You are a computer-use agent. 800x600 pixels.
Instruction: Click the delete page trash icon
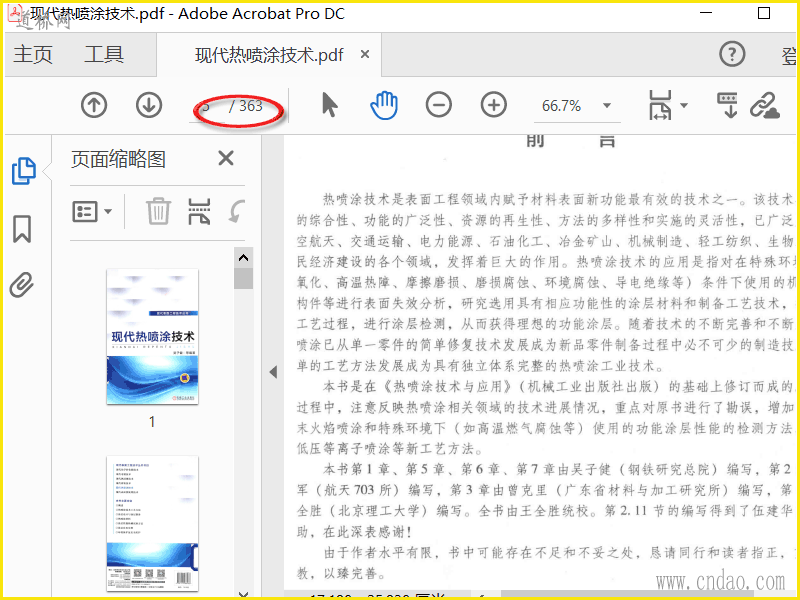point(158,211)
